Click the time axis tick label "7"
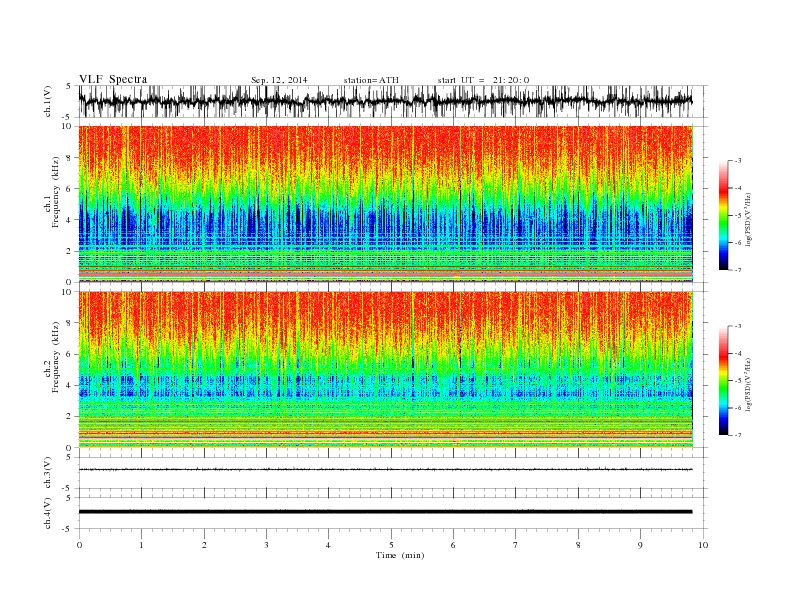This screenshot has height=612, width=792. click(516, 545)
